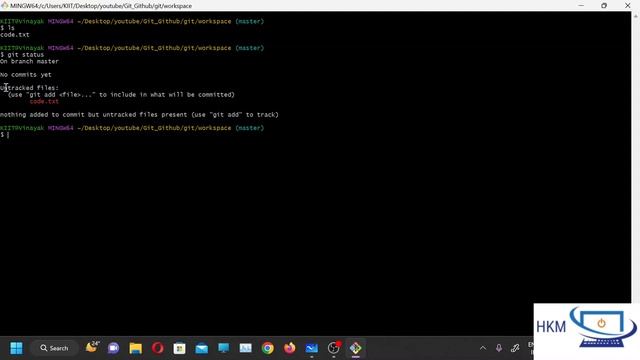Screen dimensions: 640x360
Task: Open the purple video chat app
Action: (113, 348)
